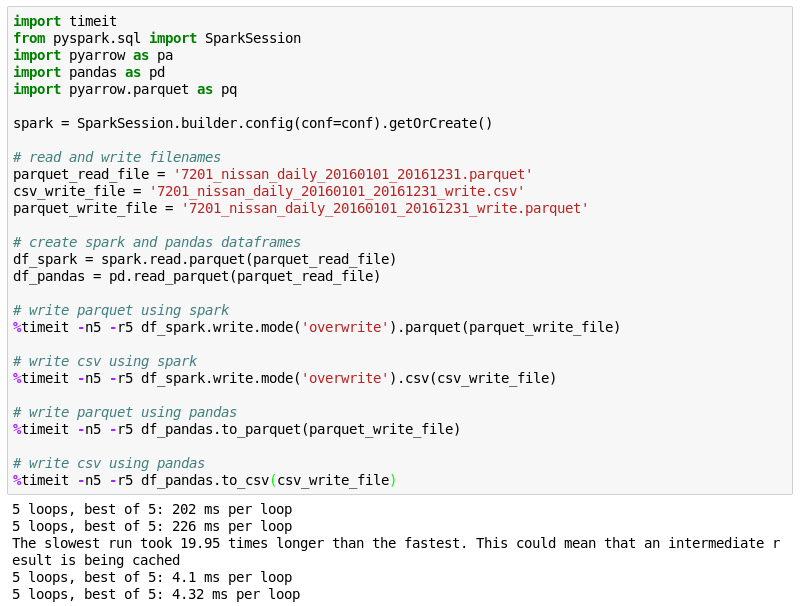Click the csv_write_file filename string

(x=337, y=191)
